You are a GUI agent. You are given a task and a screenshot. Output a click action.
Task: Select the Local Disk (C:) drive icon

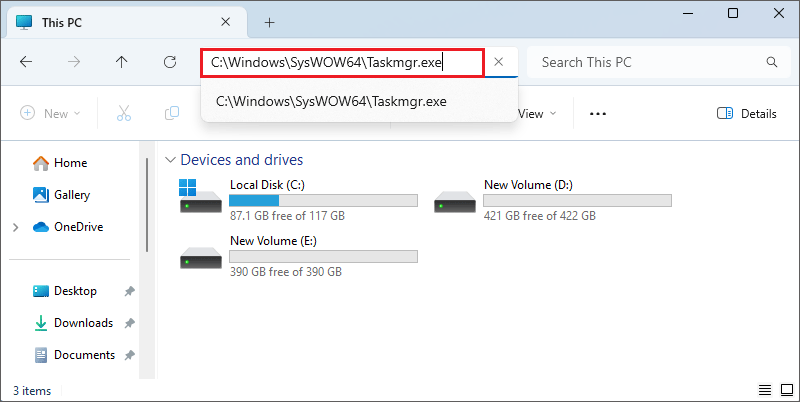pyautogui.click(x=201, y=196)
